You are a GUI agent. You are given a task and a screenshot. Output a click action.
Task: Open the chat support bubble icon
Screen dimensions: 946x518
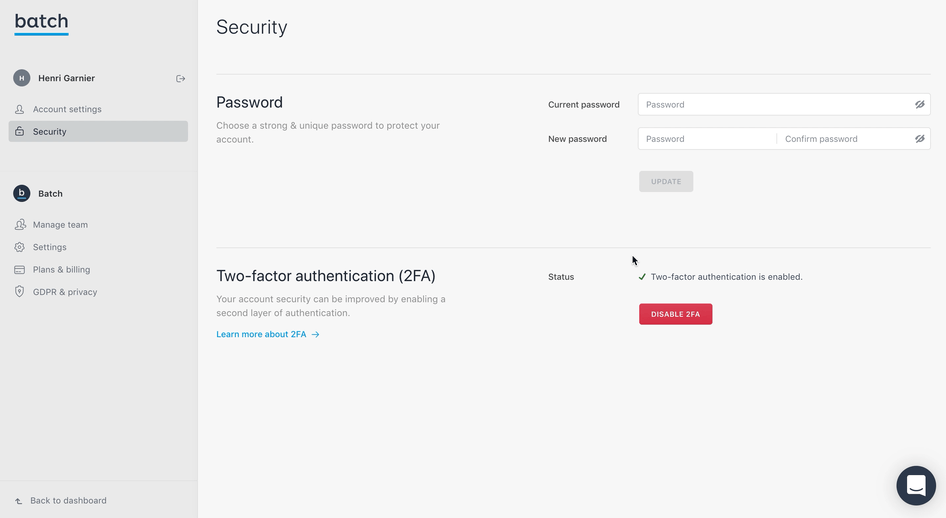[x=916, y=485]
